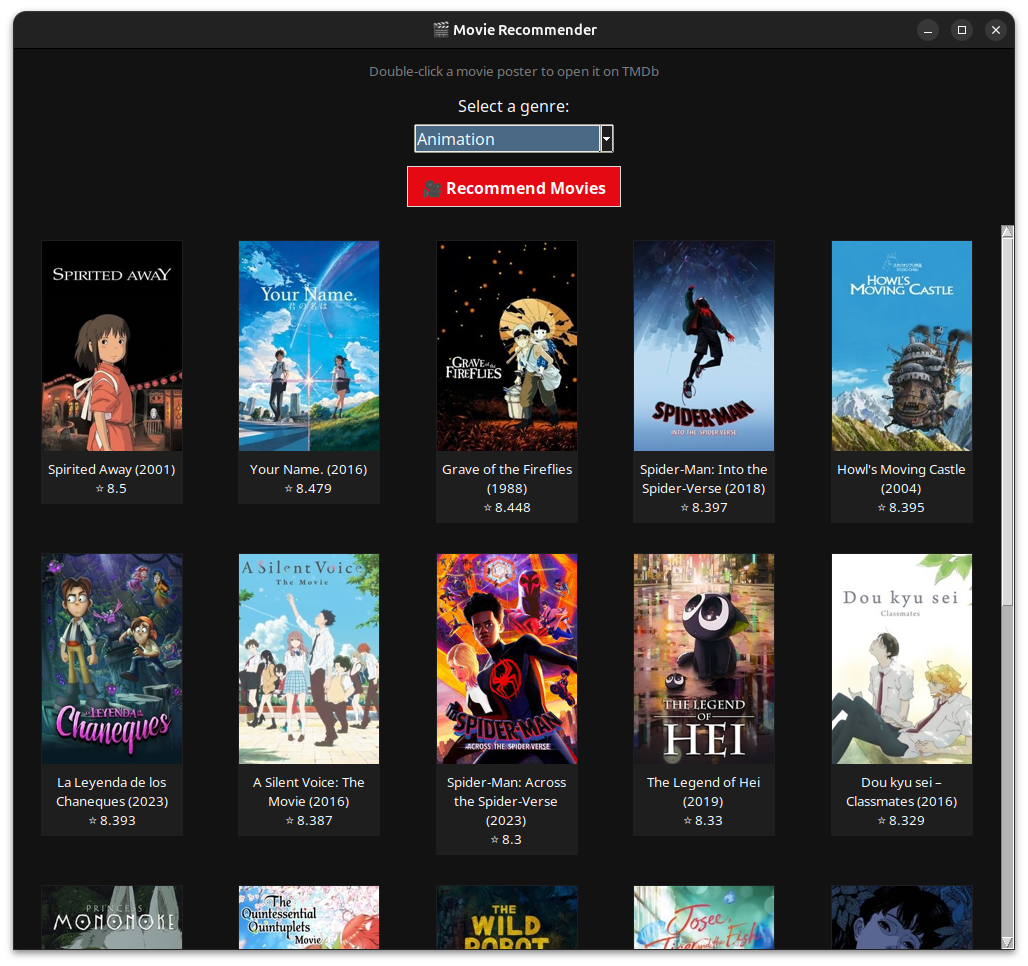This screenshot has height=966, width=1028.
Task: Maximize the Movie Recommender window
Action: [x=962, y=30]
